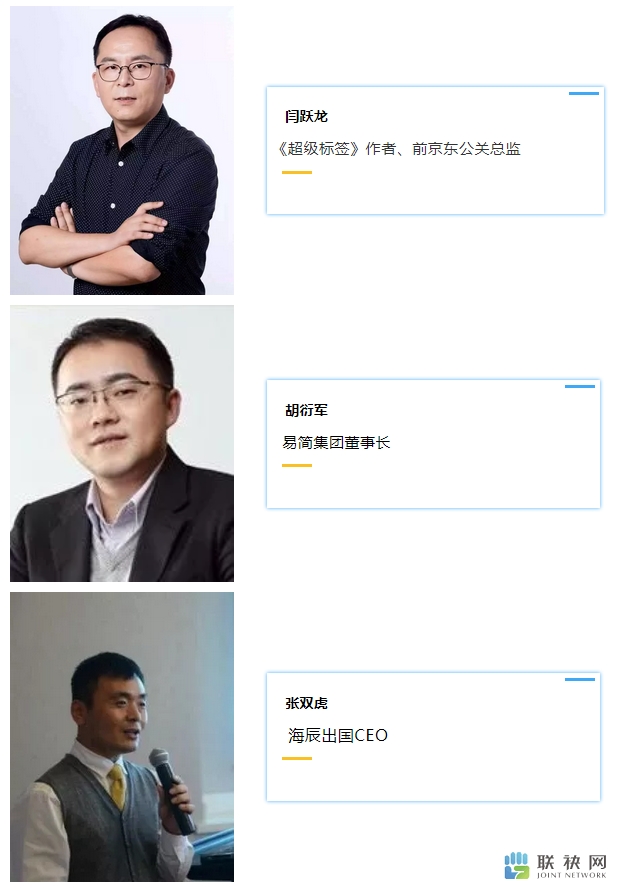Click the 联袂网 Chinese logo text
The image size is (620, 890).
click(x=571, y=862)
